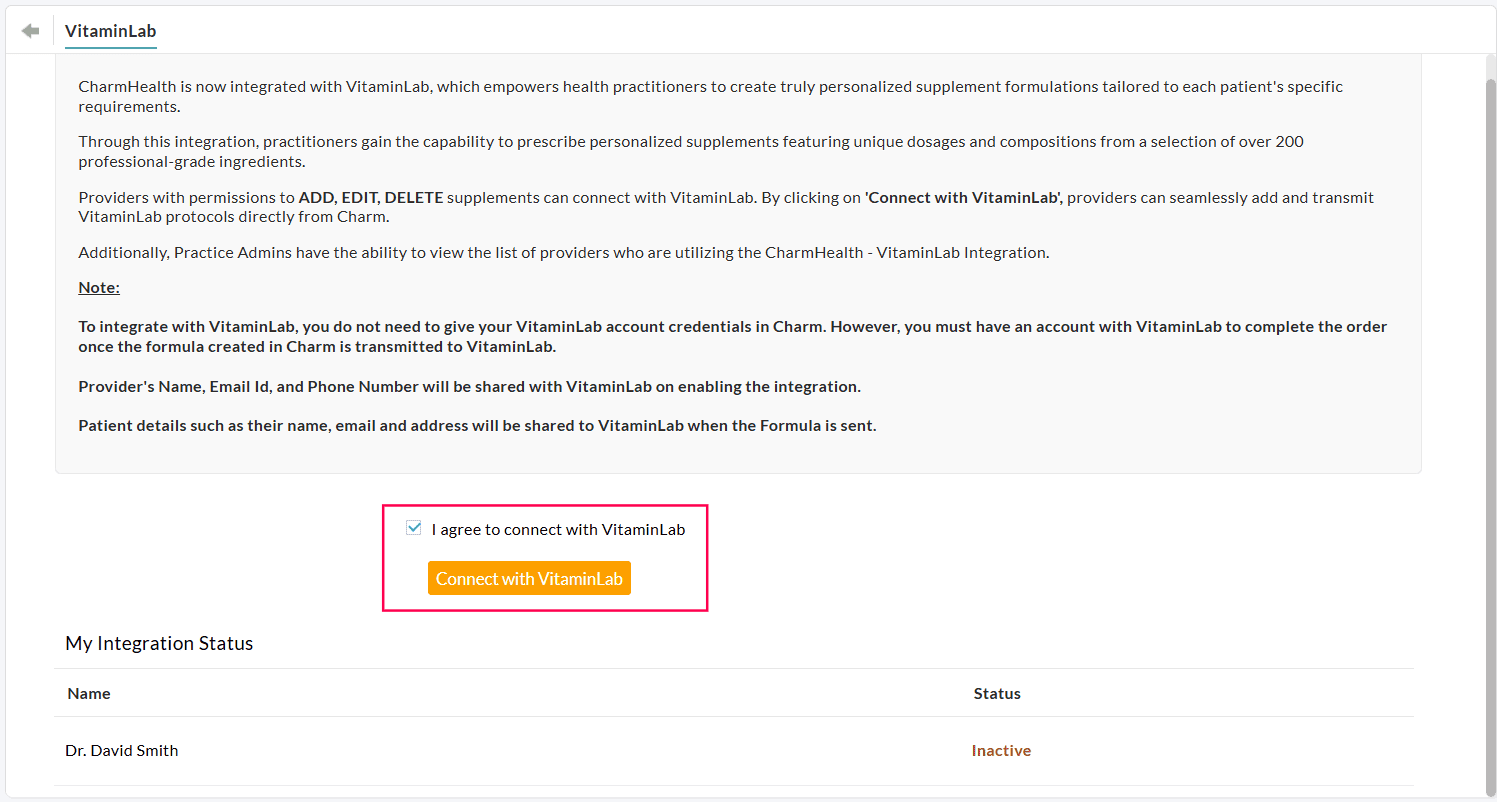Select the Dr. David Smith name
Image resolution: width=1497 pixels, height=802 pixels.
[122, 750]
